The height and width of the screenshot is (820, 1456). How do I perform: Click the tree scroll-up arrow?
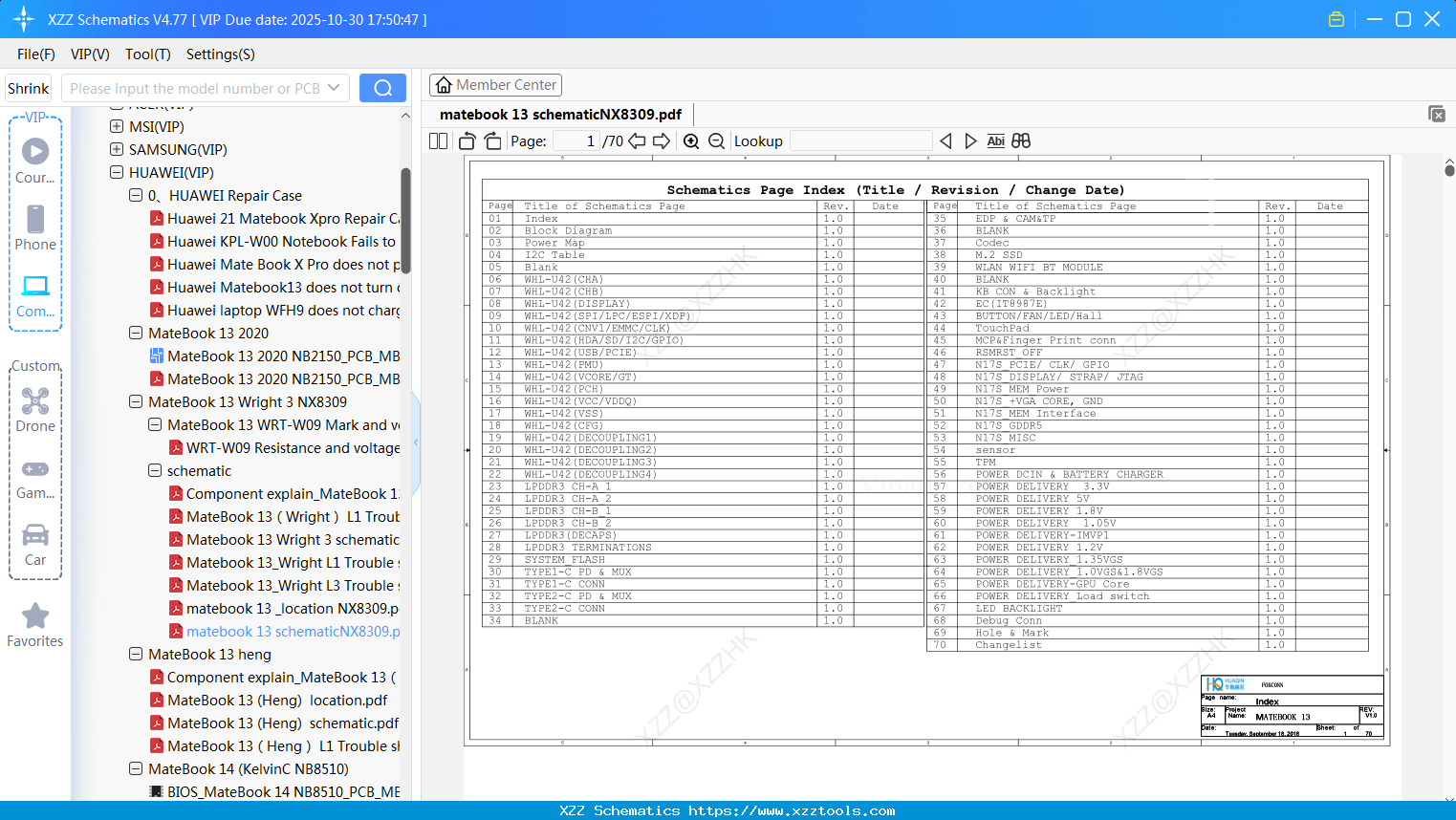coord(405,116)
